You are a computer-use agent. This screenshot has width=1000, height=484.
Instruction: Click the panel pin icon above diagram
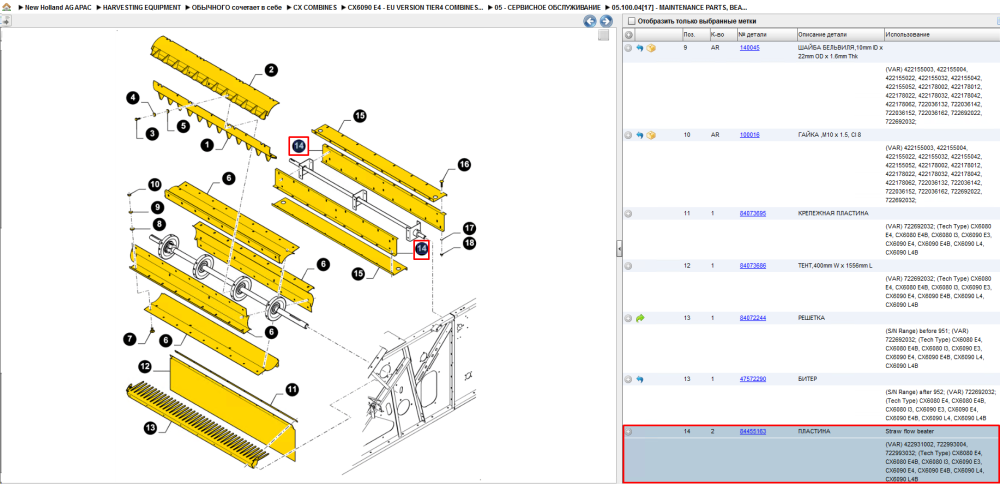pyautogui.click(x=6, y=20)
